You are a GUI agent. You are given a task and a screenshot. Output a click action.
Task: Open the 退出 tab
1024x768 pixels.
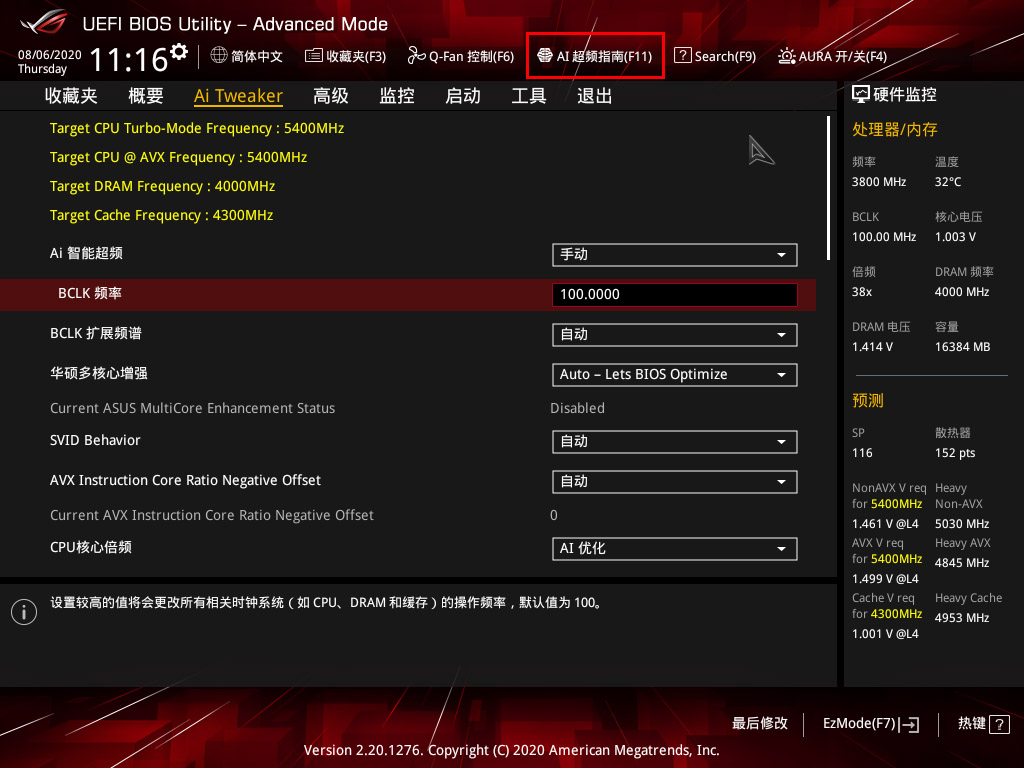coord(594,96)
